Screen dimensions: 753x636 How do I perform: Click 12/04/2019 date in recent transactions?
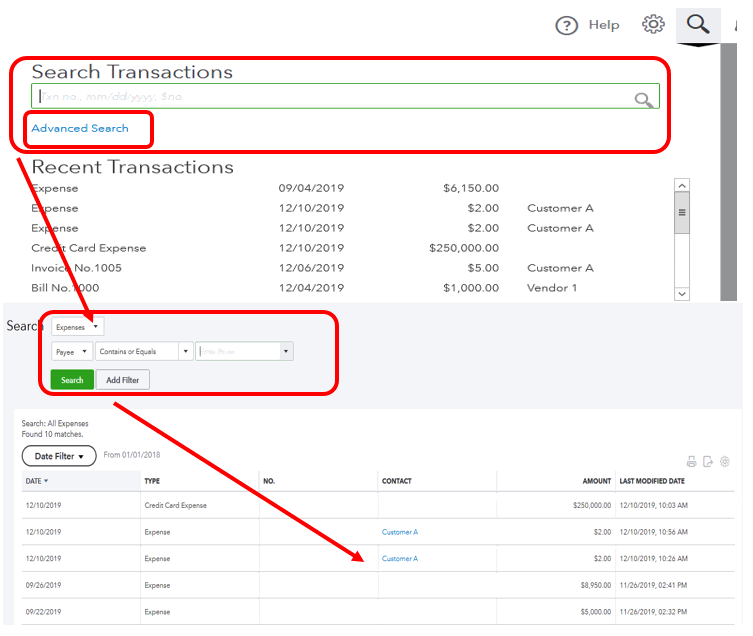(311, 288)
